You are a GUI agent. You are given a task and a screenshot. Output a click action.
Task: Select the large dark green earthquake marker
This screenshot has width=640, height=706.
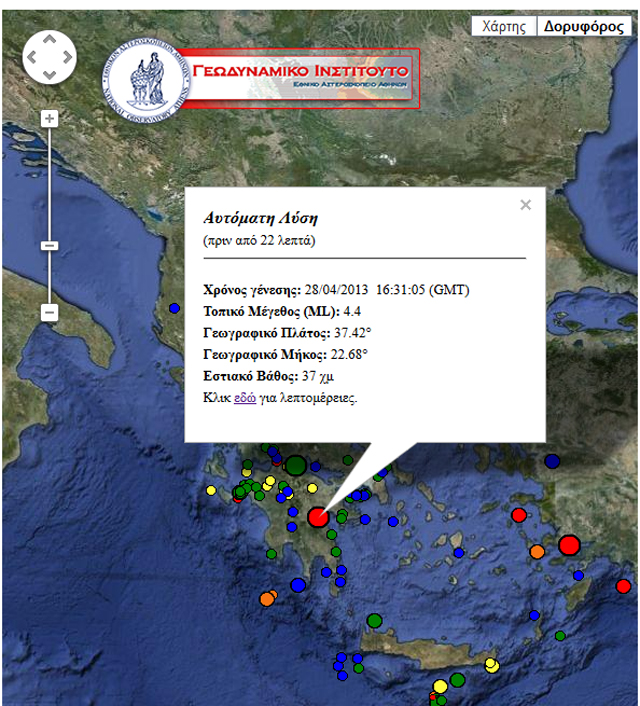pos(295,465)
